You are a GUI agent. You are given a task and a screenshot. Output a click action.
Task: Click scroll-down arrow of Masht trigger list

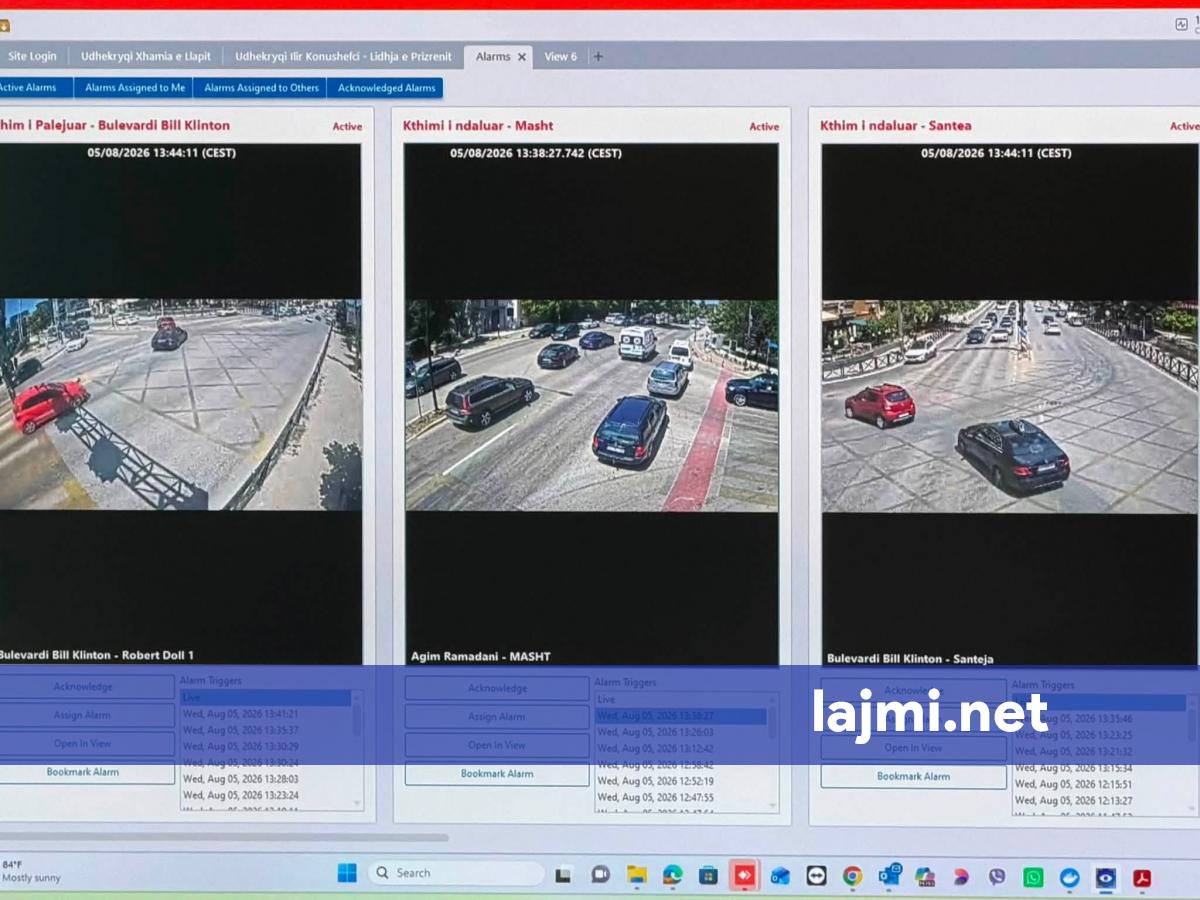(772, 805)
